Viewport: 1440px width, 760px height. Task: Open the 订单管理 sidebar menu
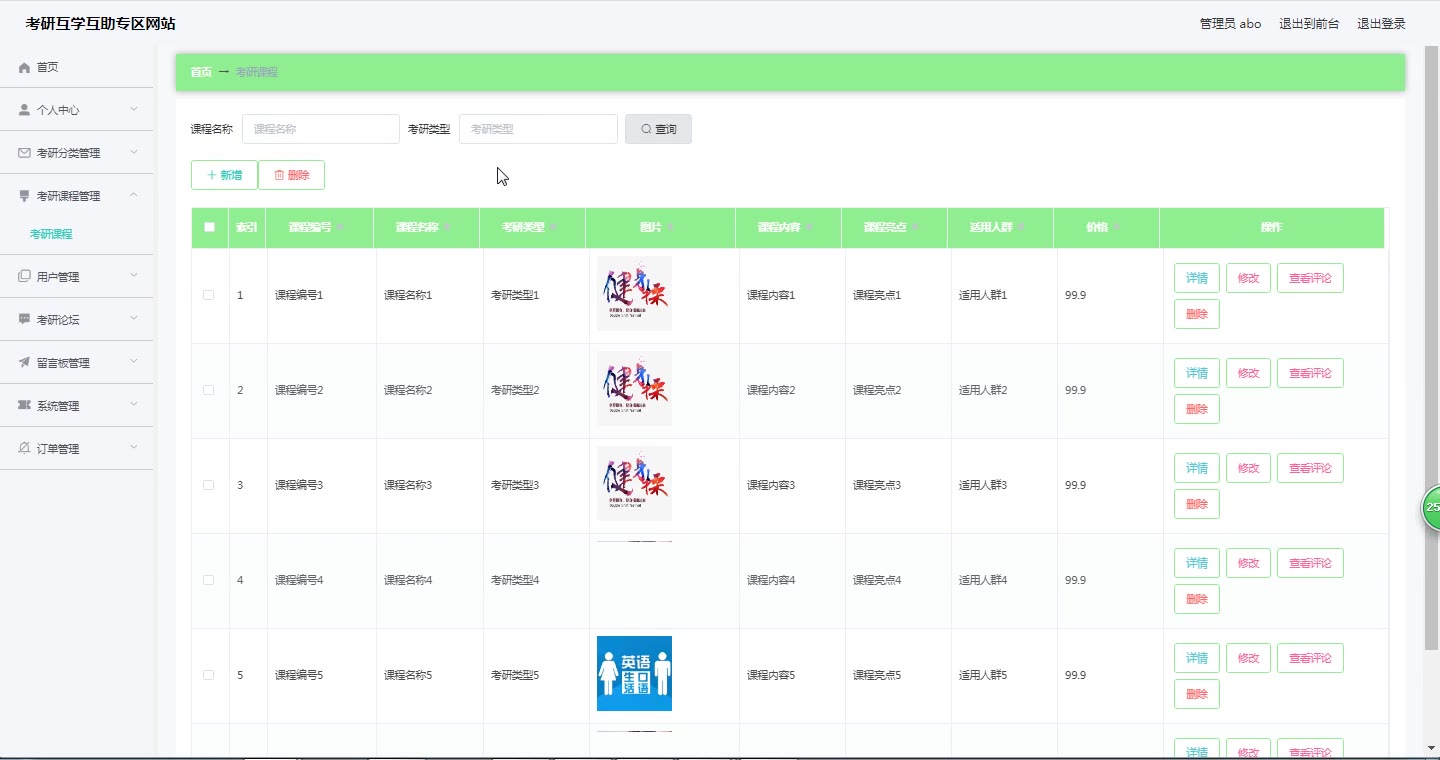tap(77, 449)
